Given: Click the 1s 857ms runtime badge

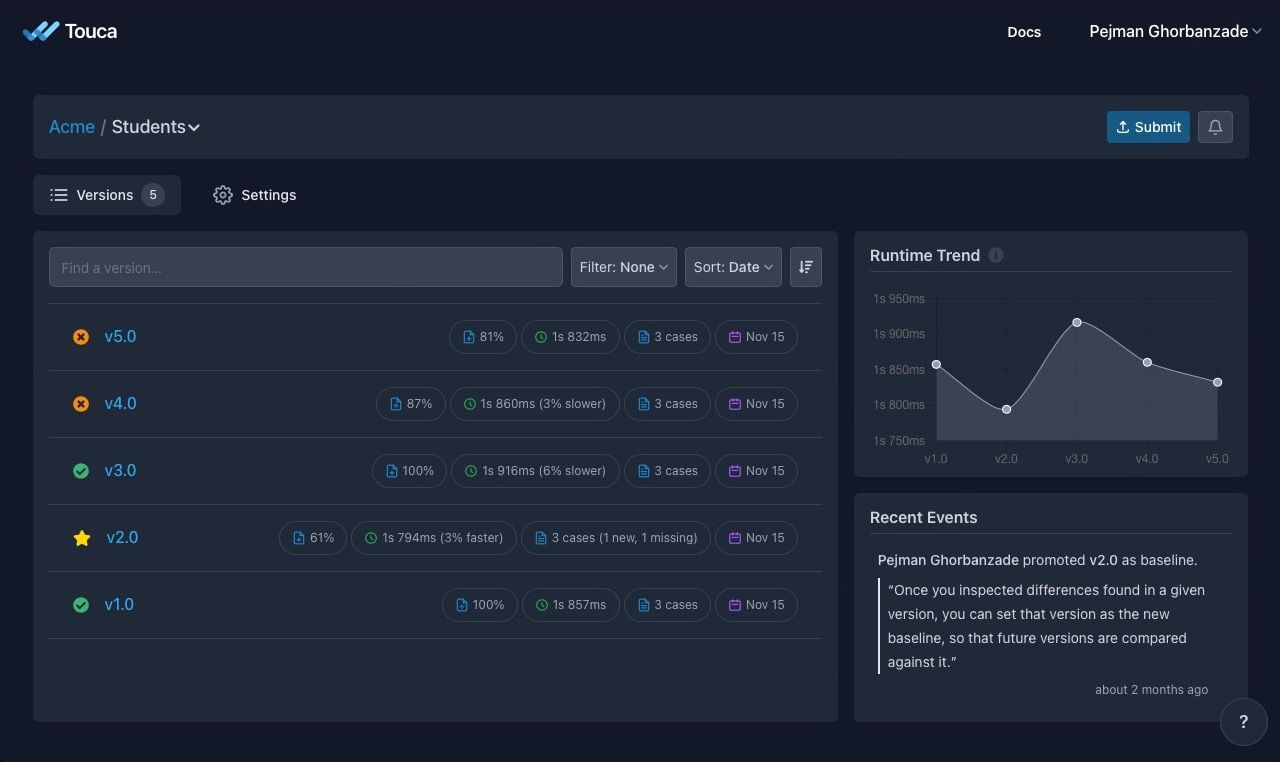Looking at the screenshot, I should [x=571, y=605].
